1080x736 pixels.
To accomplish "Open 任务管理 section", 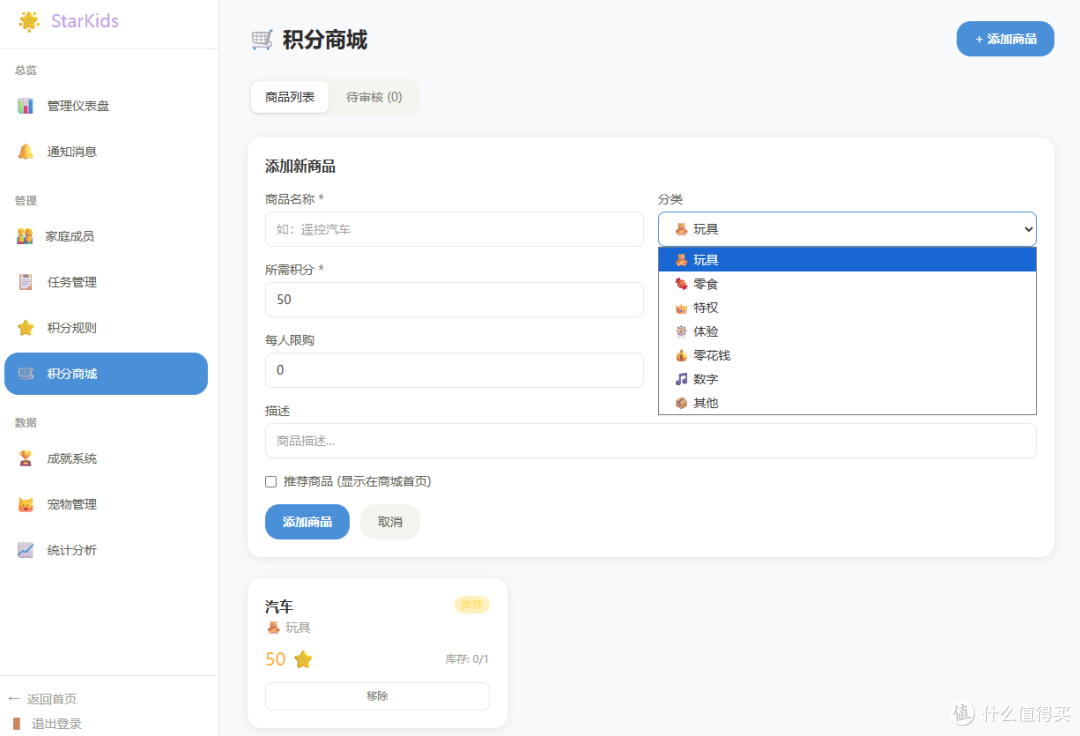I will 106,282.
